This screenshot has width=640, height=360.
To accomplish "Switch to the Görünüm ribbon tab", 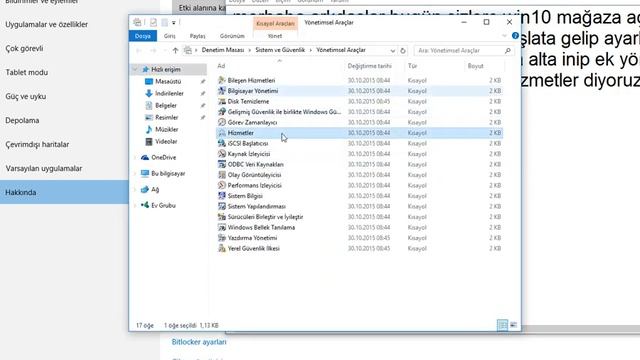I will tap(232, 36).
